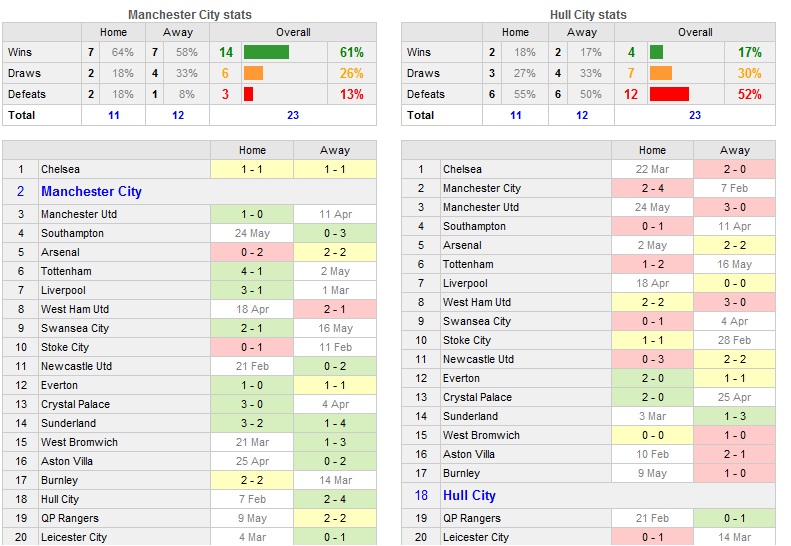Open Manchester City's 2 - 4 away result at Hull City
The height and width of the screenshot is (546, 791).
tap(335, 499)
